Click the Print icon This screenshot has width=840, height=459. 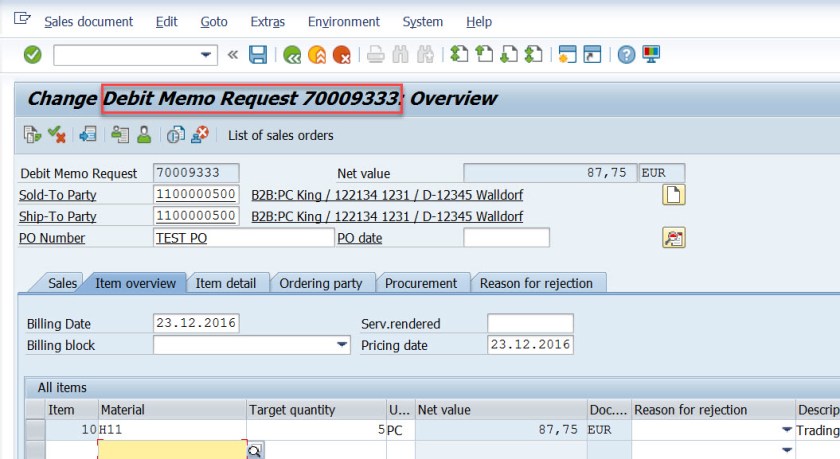click(x=375, y=54)
